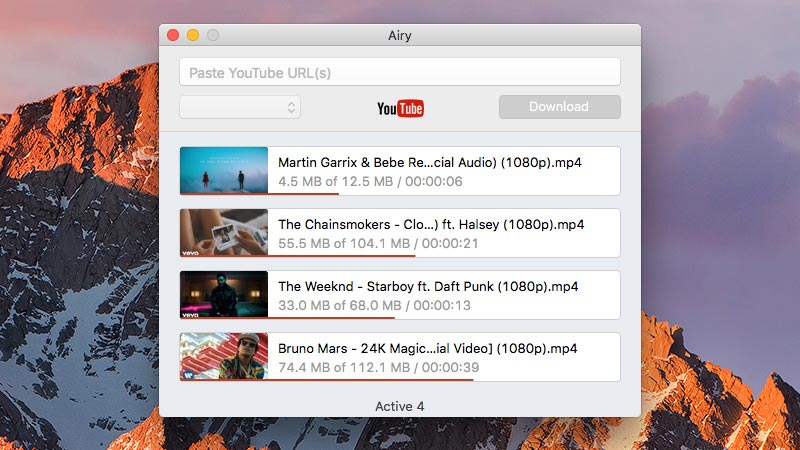Click the Paste YouTube URL(s) field
The image size is (800, 450).
click(x=400, y=72)
